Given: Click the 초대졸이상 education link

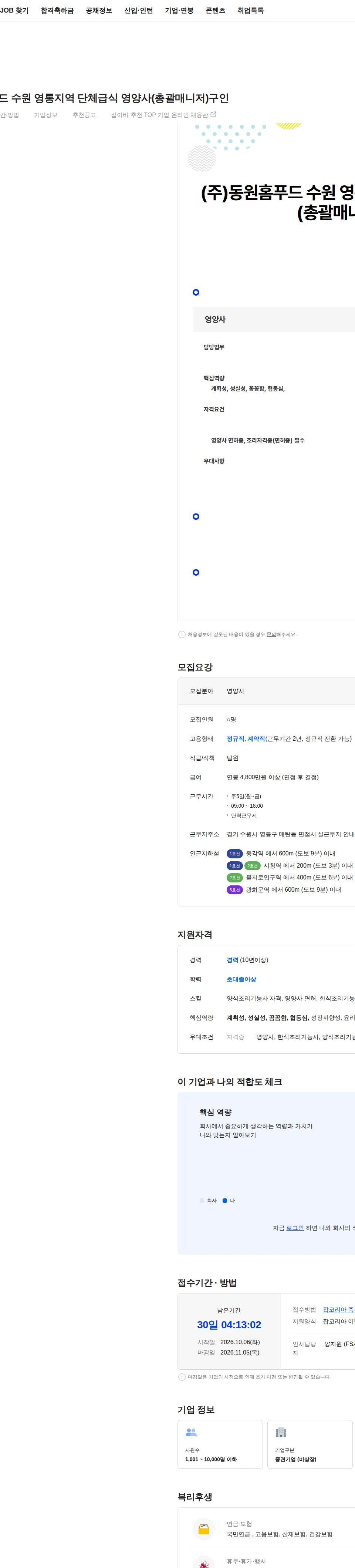Looking at the screenshot, I should pyautogui.click(x=241, y=979).
